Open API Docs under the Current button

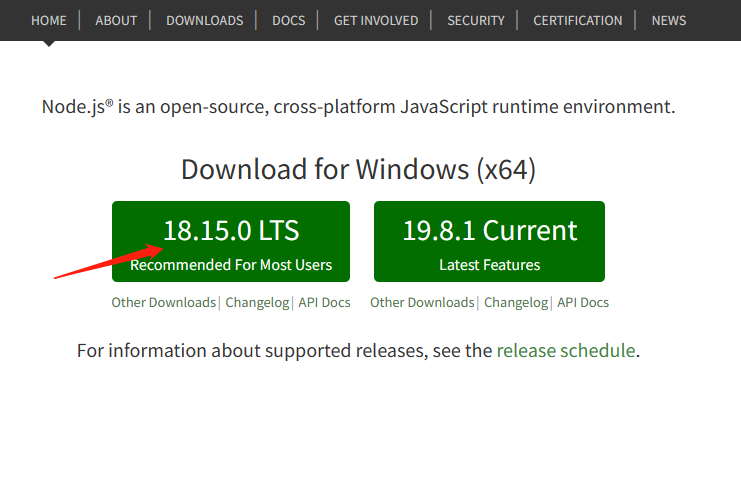583,303
